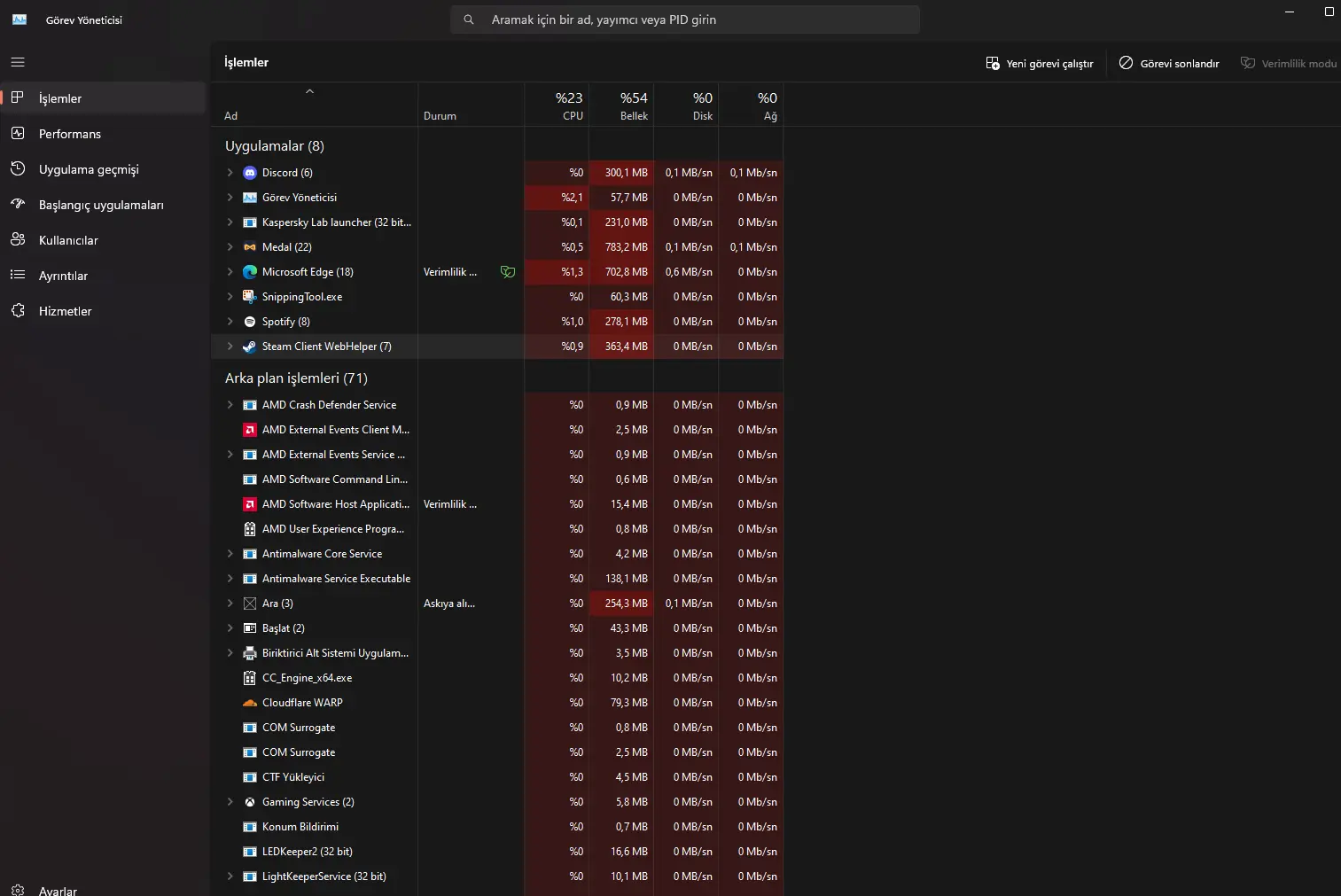Click the Gaming Services Xbox icon
This screenshot has height=896, width=1341.
pos(250,802)
